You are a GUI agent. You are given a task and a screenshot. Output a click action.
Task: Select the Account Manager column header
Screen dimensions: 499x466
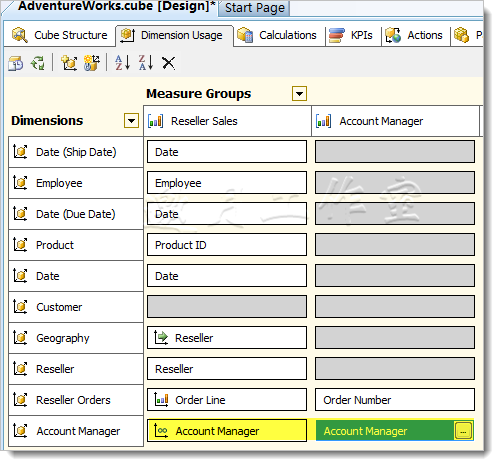coord(396,121)
